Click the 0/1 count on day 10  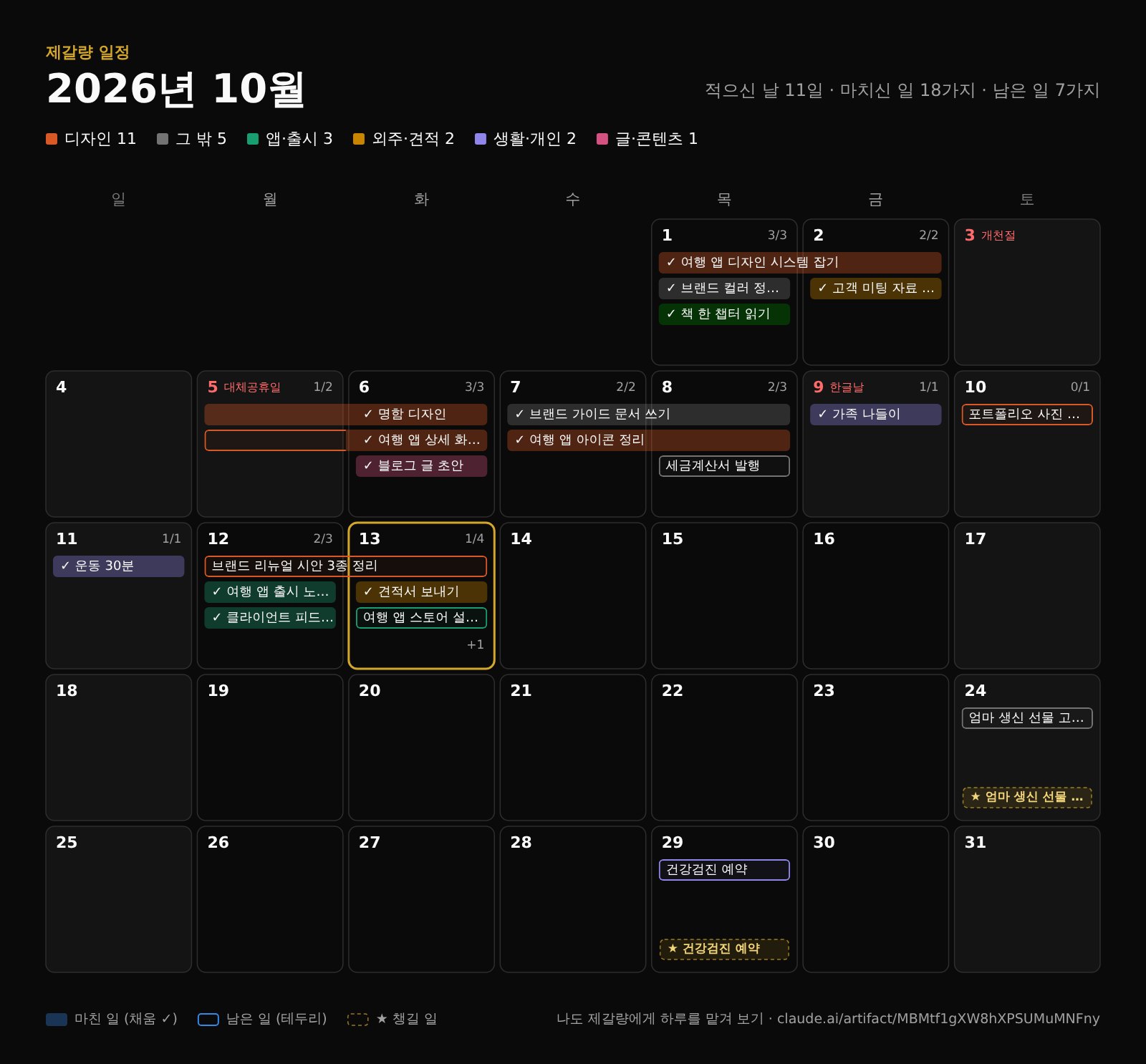pyautogui.click(x=1080, y=387)
